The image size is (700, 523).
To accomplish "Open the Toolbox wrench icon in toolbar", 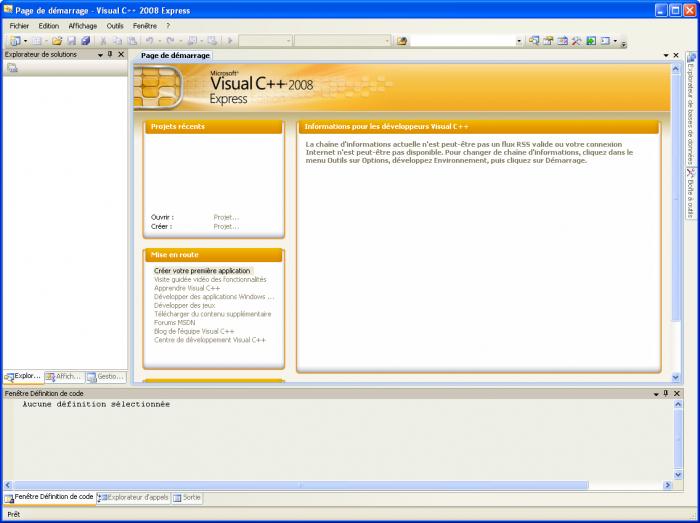I will pos(576,41).
